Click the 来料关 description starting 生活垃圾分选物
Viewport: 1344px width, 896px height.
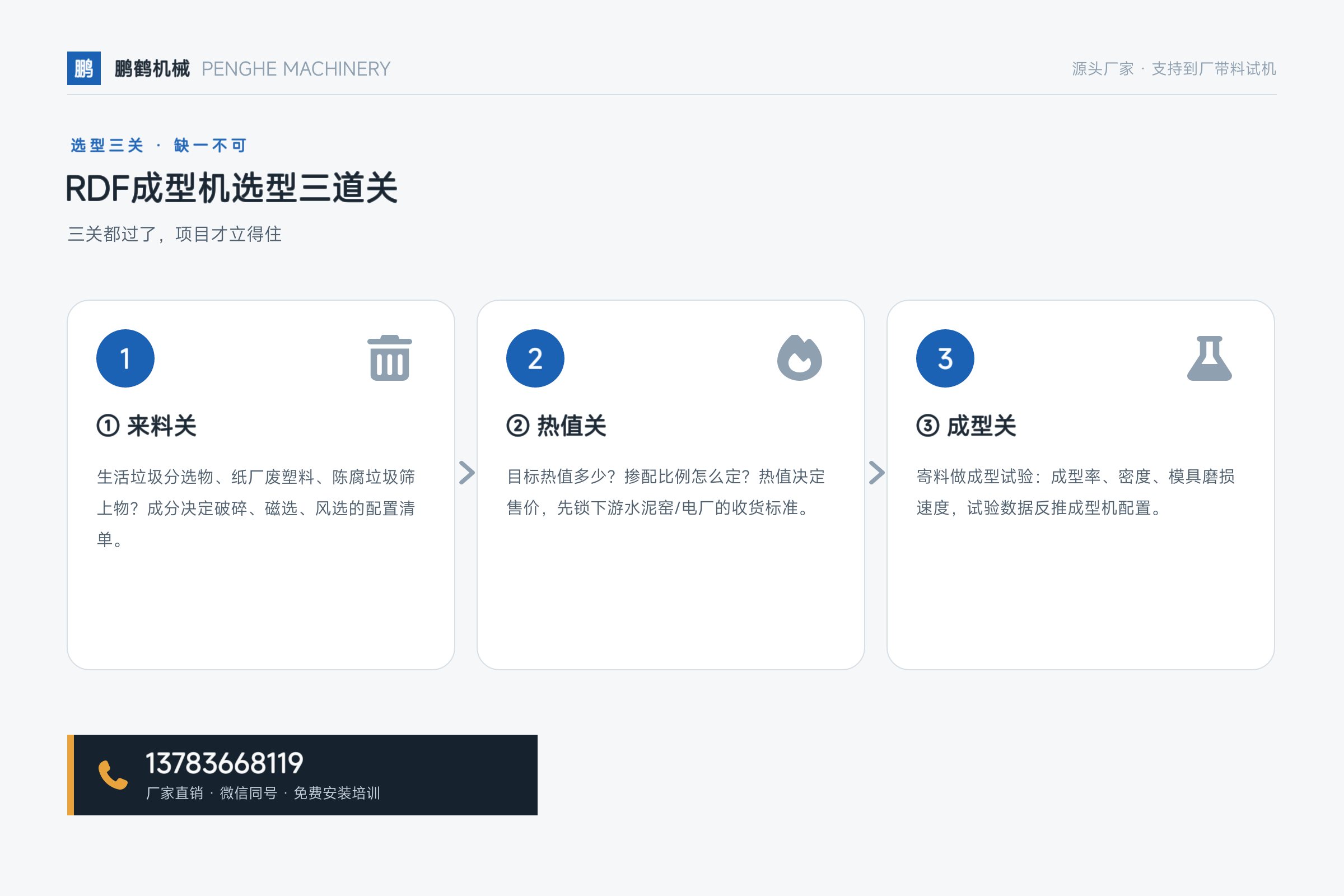tap(256, 507)
